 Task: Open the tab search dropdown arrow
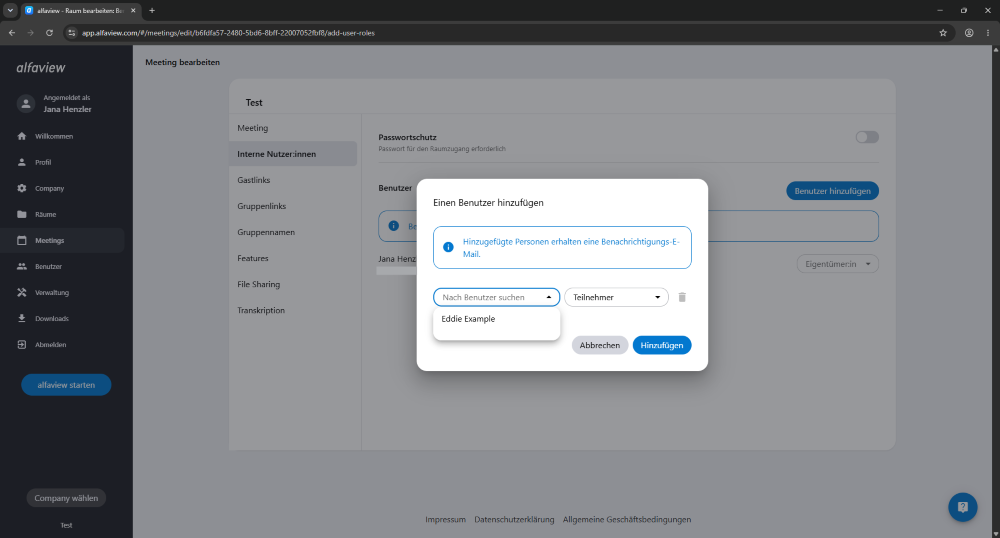(10, 10)
